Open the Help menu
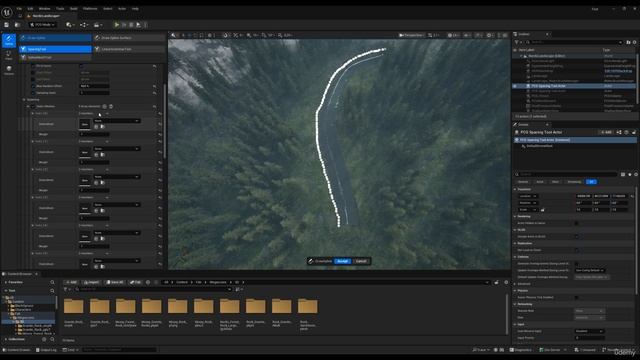This screenshot has width=640, height=360. click(135, 9)
